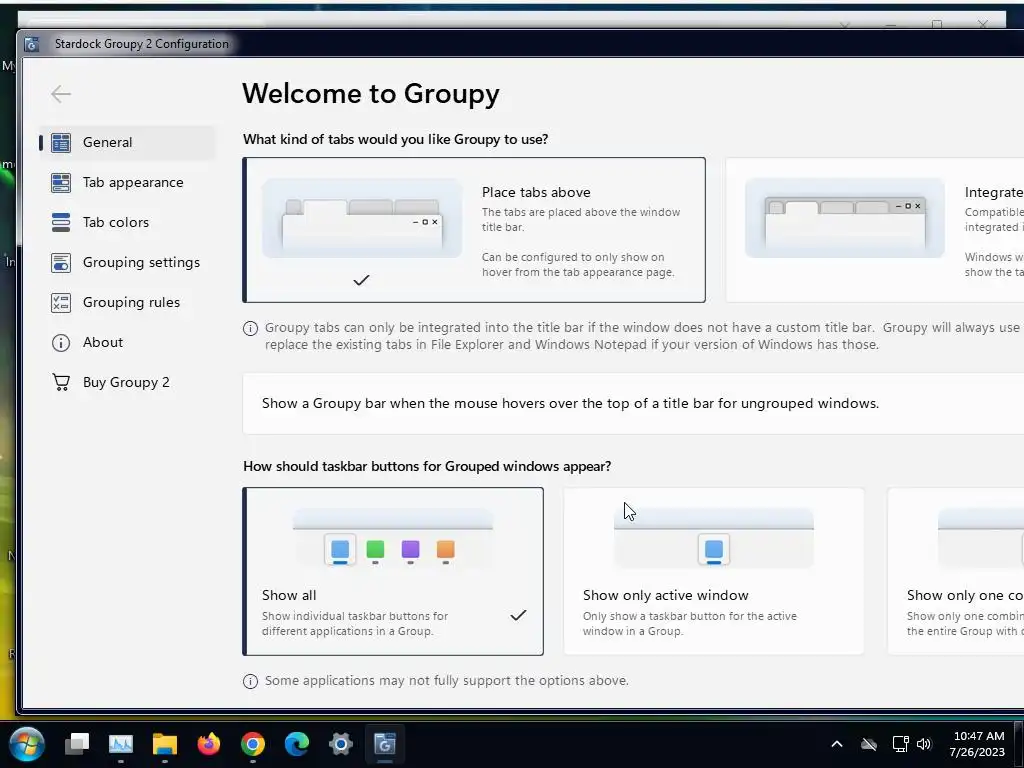Viewport: 1024px width, 768px height.
Task: Click the Tab colors sidebar icon
Action: coord(61,222)
